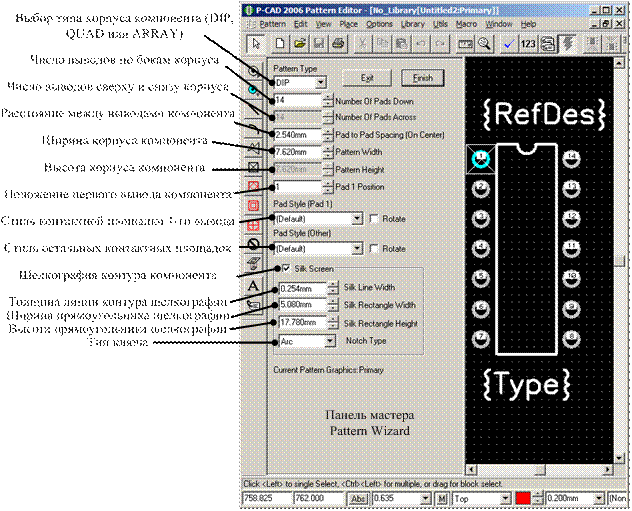Select the Place Arc tool
The height and width of the screenshot is (511, 632).
click(x=253, y=129)
